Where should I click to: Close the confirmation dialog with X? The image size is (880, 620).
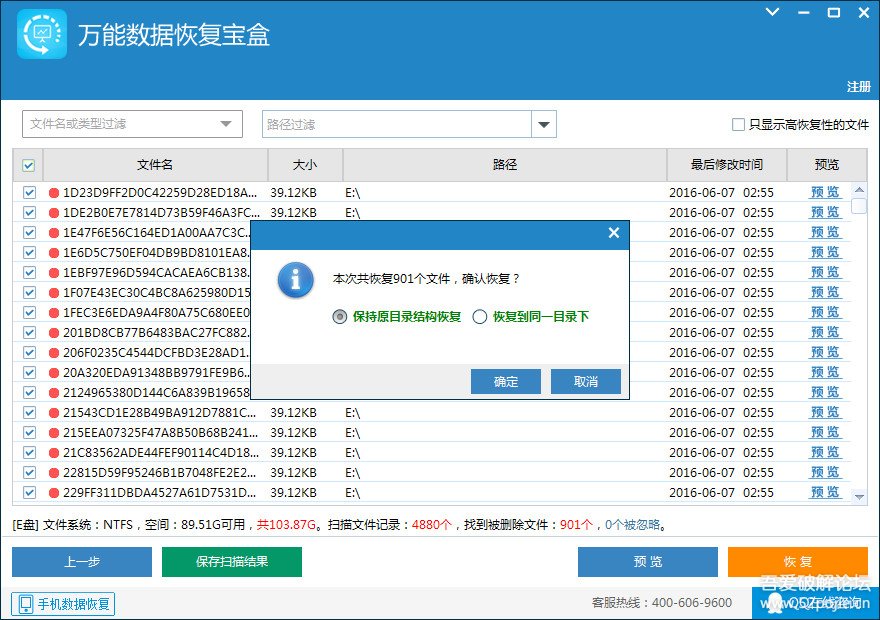tap(614, 233)
